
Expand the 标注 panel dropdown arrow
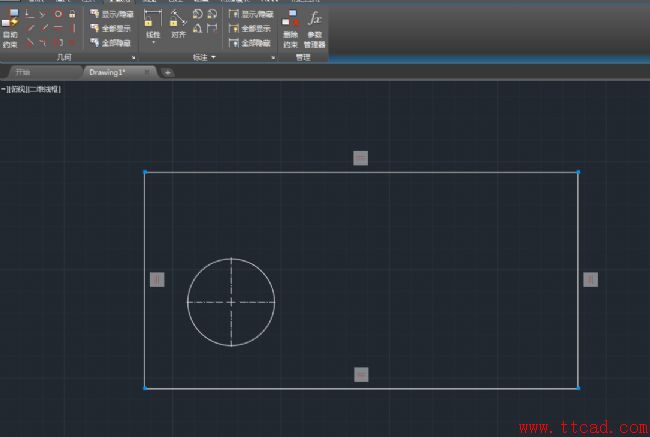point(213,57)
